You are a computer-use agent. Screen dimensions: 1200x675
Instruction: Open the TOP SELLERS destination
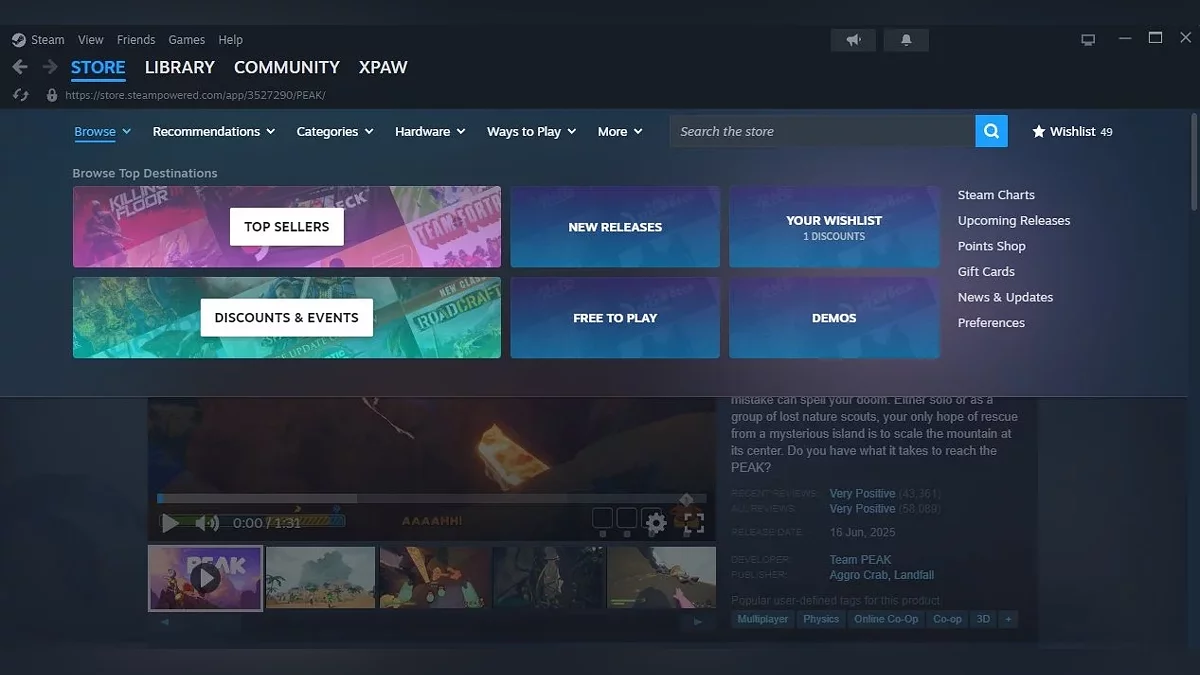pos(287,227)
